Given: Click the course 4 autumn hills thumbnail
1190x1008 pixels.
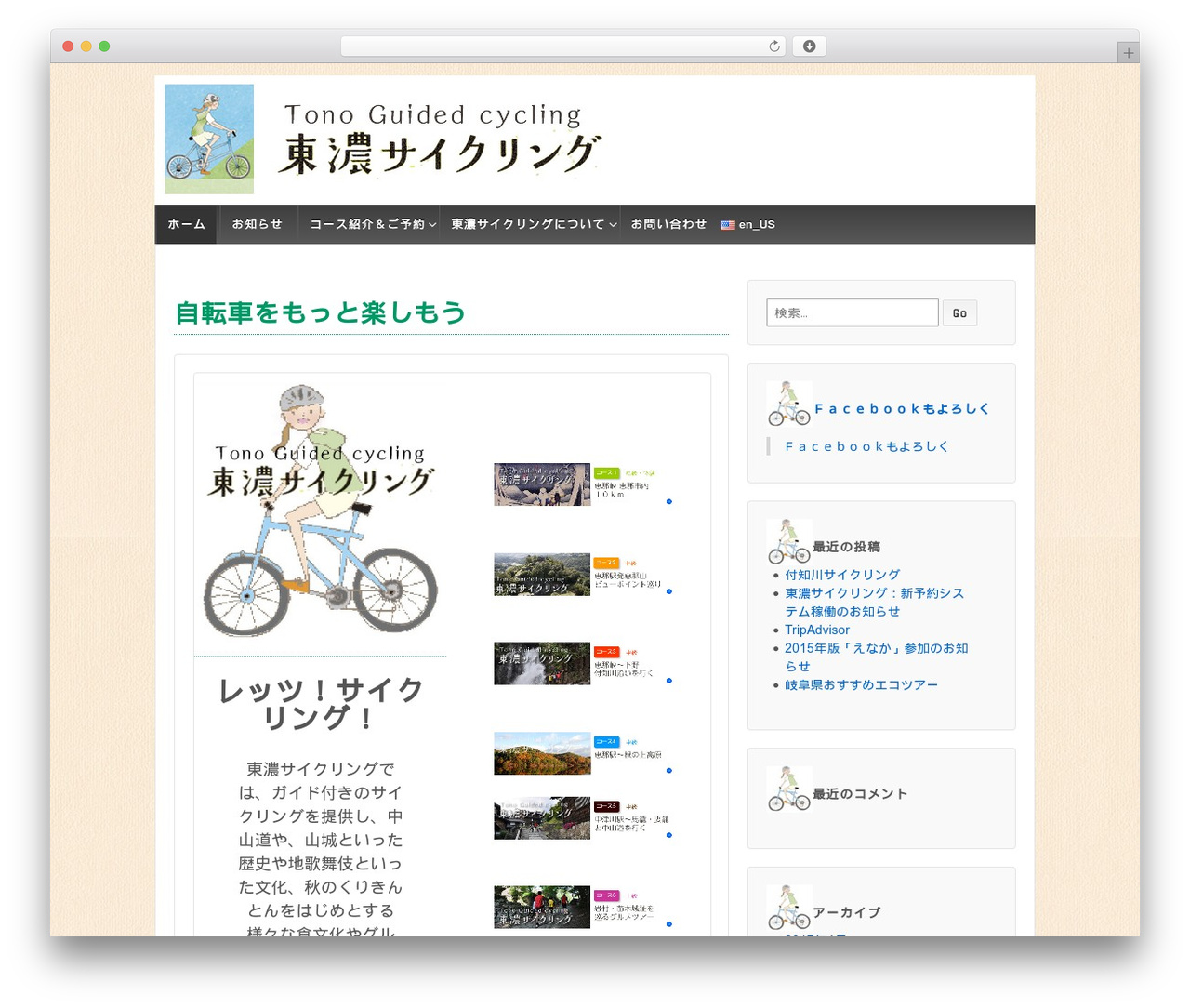Looking at the screenshot, I should coord(542,753).
